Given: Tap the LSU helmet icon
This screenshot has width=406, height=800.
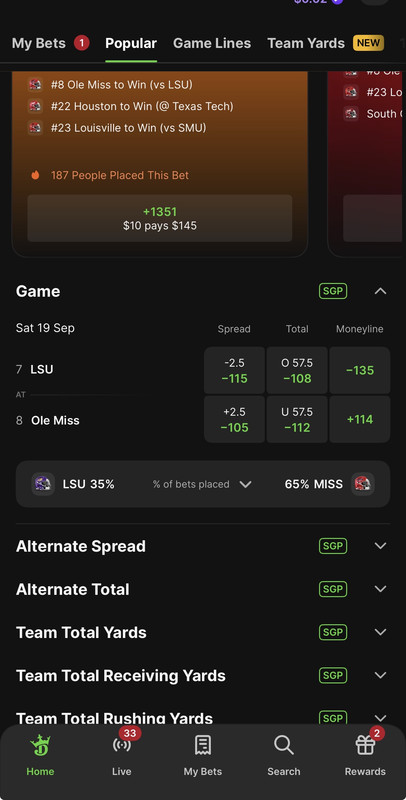Looking at the screenshot, I should [x=43, y=484].
